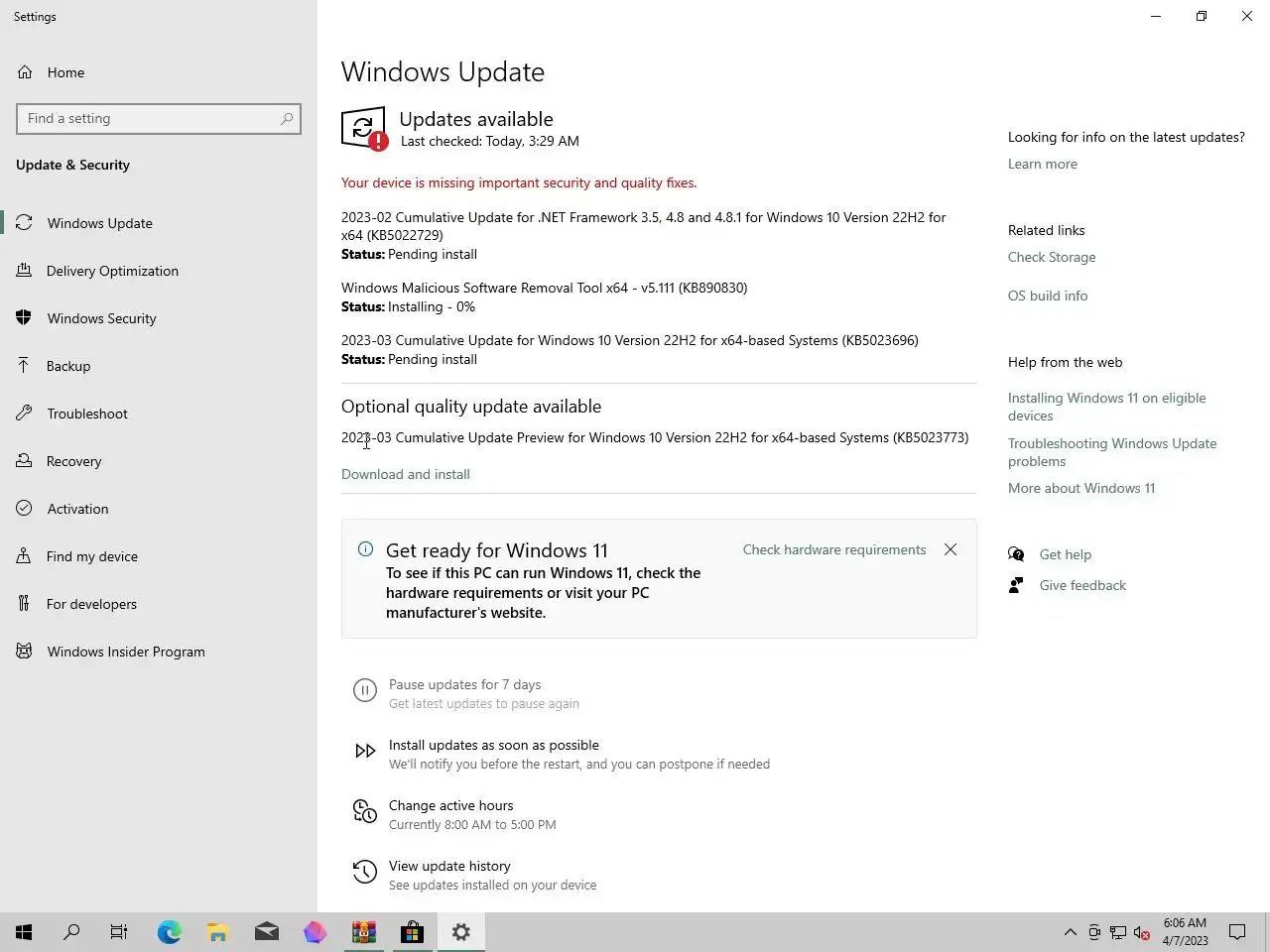Open the Mail app in the taskbar
1270x952 pixels.
(x=267, y=932)
